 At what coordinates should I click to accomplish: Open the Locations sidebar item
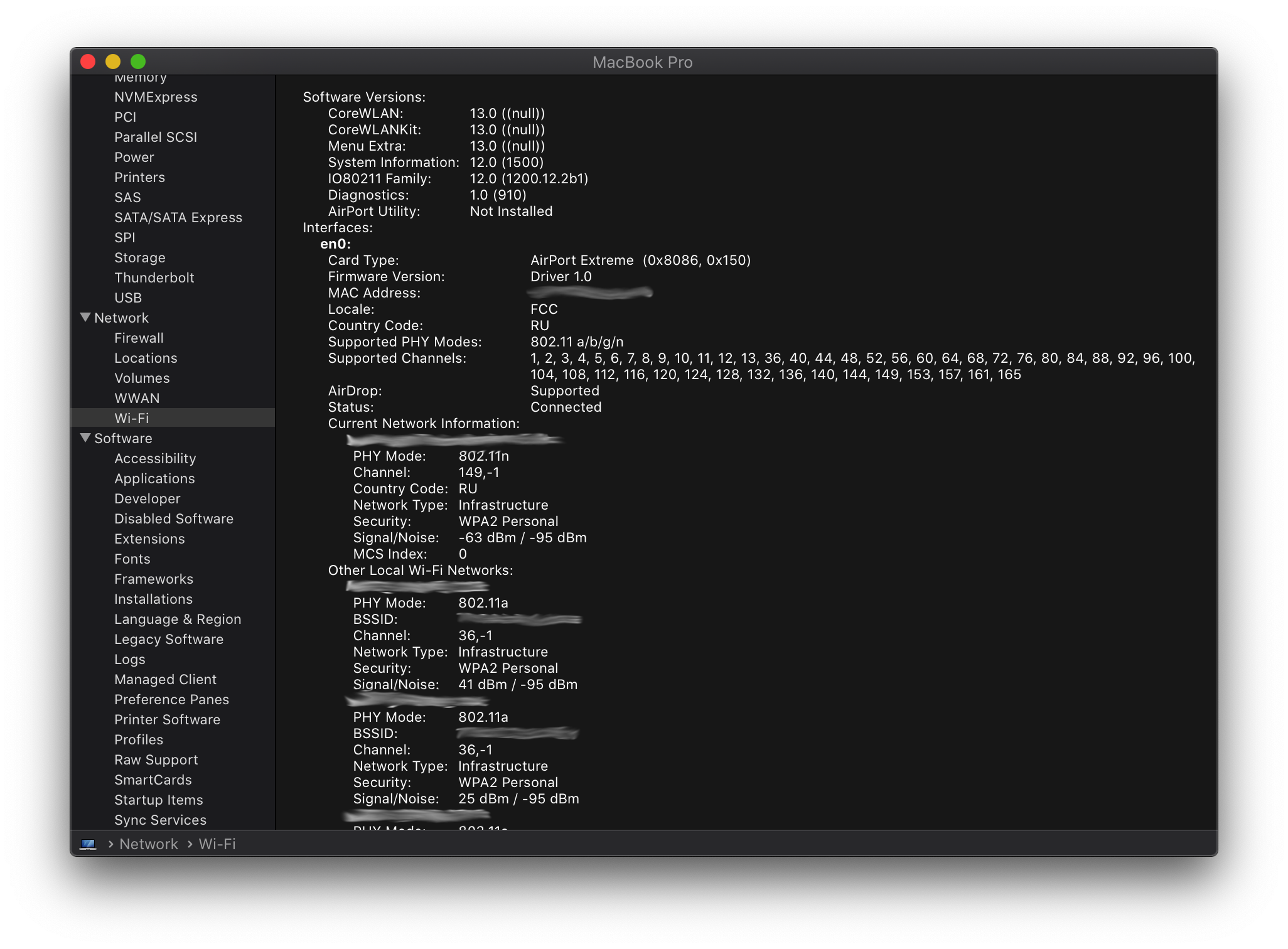point(146,358)
